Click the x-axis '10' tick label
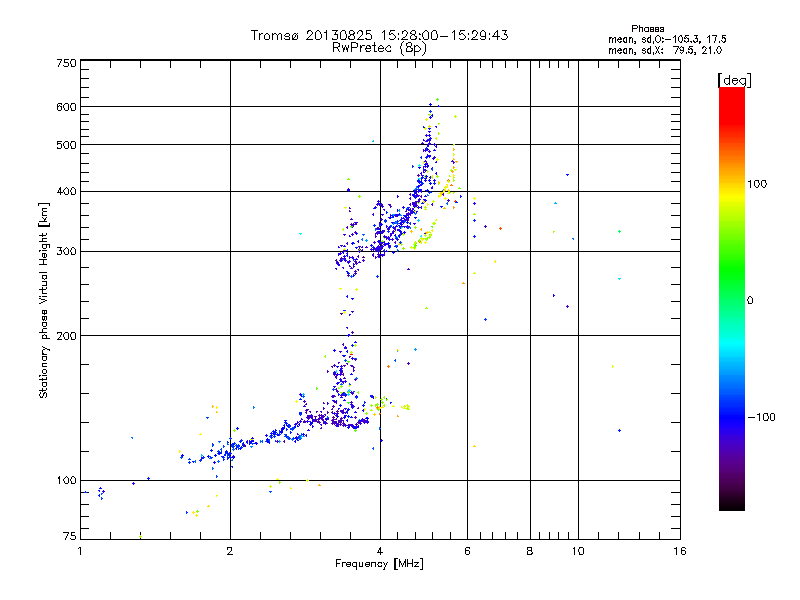Viewport: 800px width, 600px height. [x=578, y=551]
